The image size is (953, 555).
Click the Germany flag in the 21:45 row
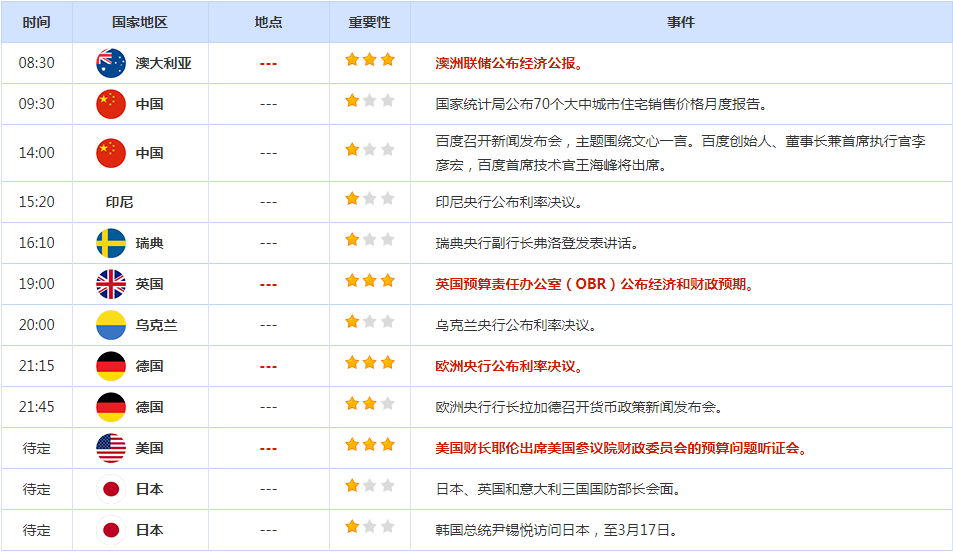coord(111,407)
